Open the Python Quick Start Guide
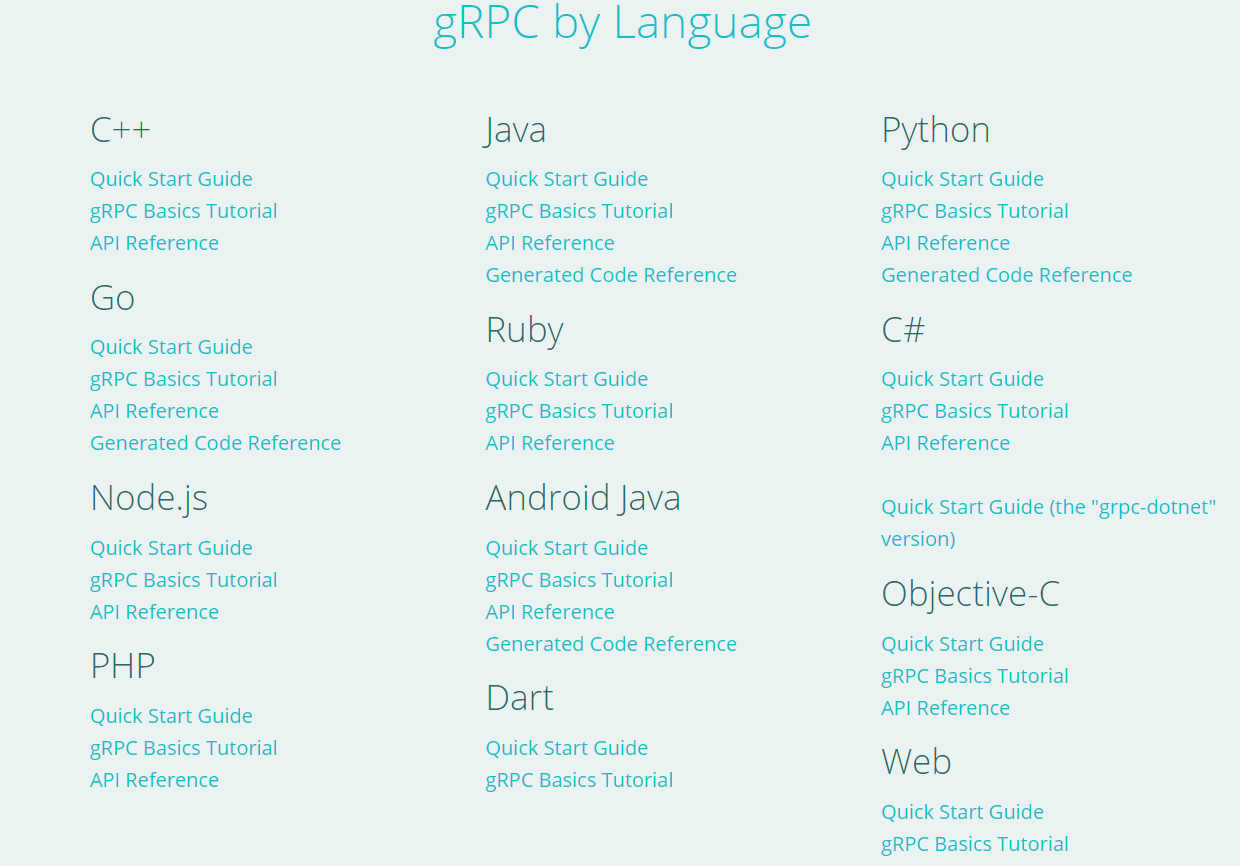 (962, 179)
